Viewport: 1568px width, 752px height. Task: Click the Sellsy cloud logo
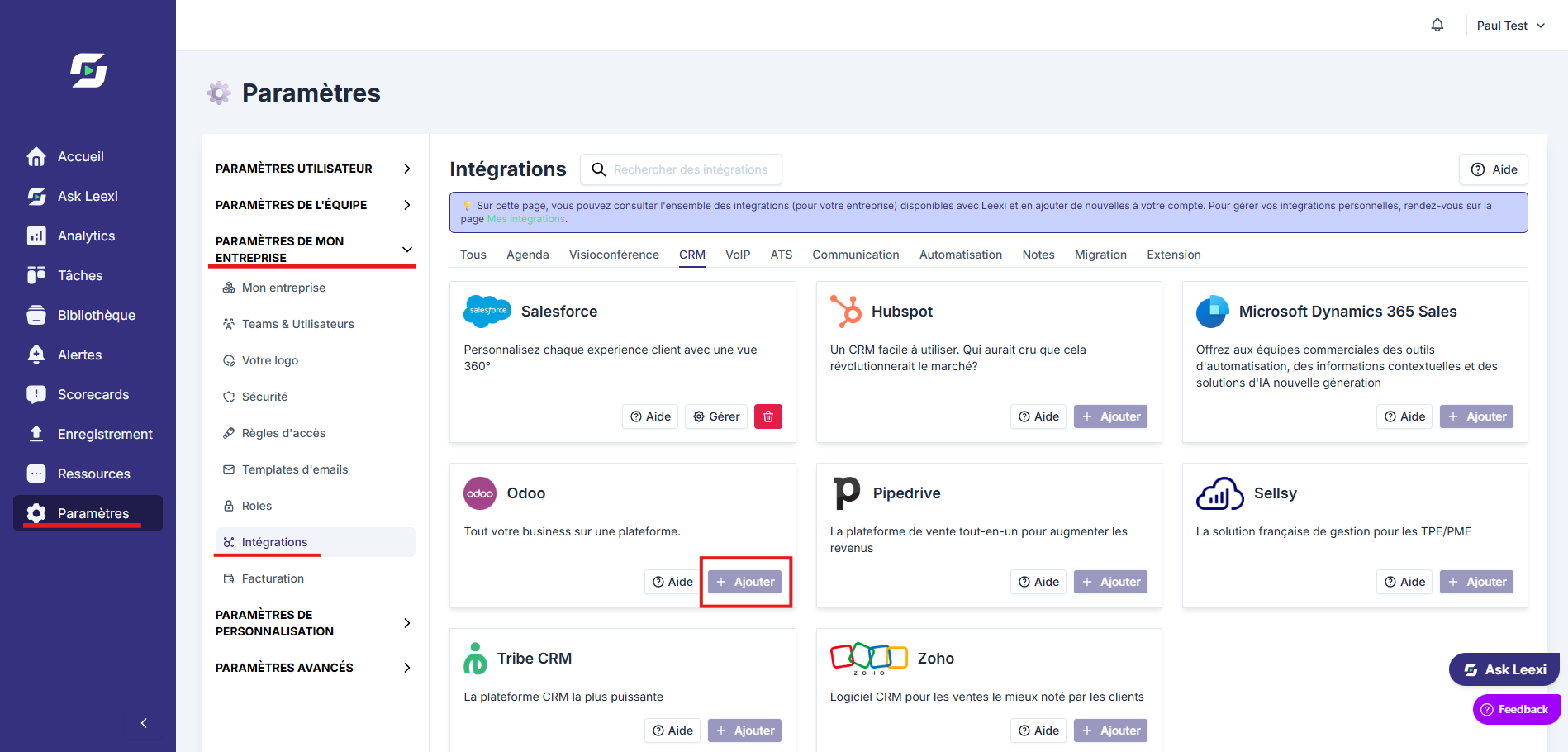[1220, 493]
